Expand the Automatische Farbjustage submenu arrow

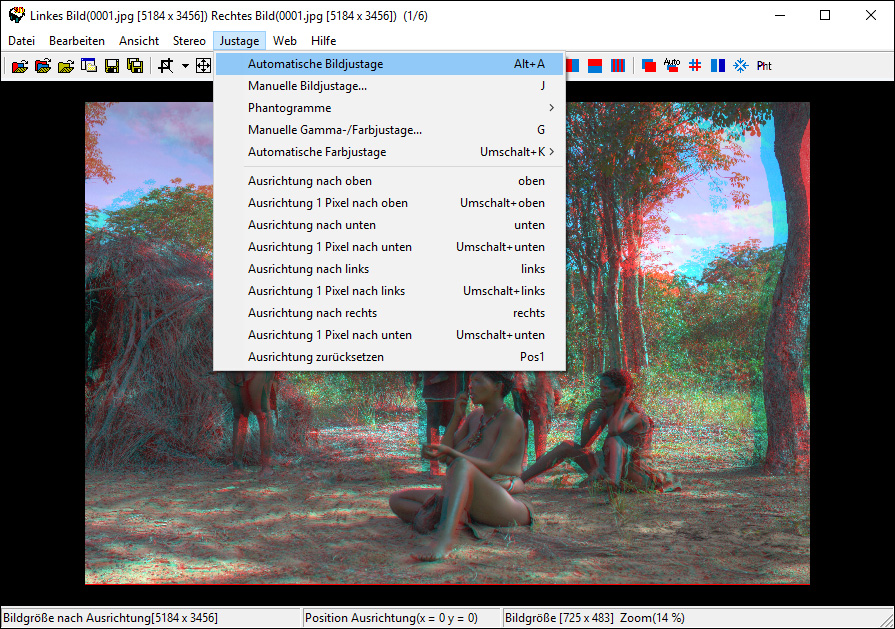[551, 152]
